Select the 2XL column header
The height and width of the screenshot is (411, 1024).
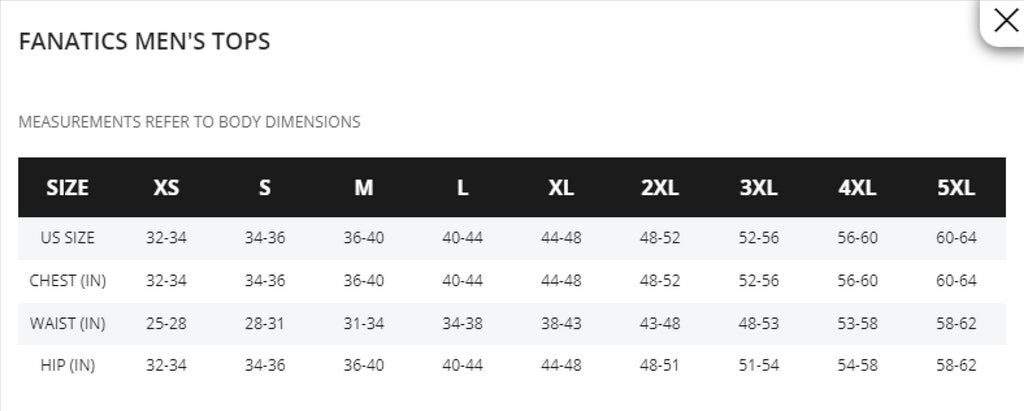[660, 188]
